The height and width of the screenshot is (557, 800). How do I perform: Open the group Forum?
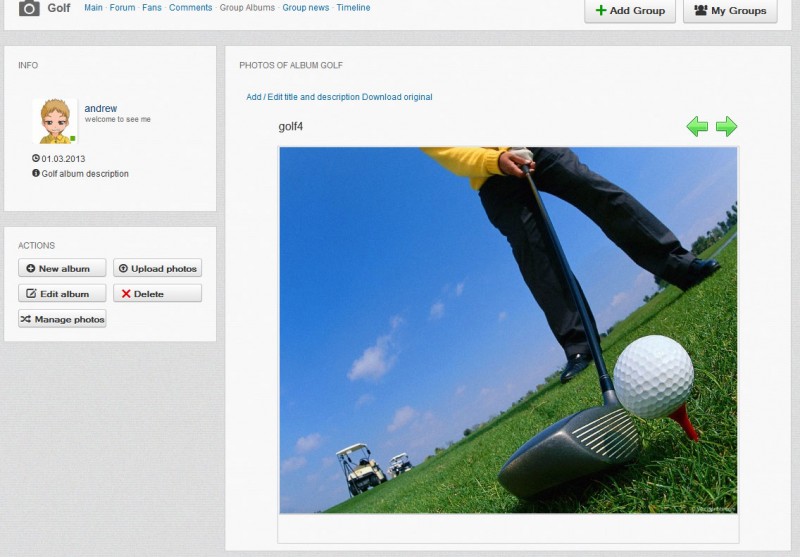[122, 8]
